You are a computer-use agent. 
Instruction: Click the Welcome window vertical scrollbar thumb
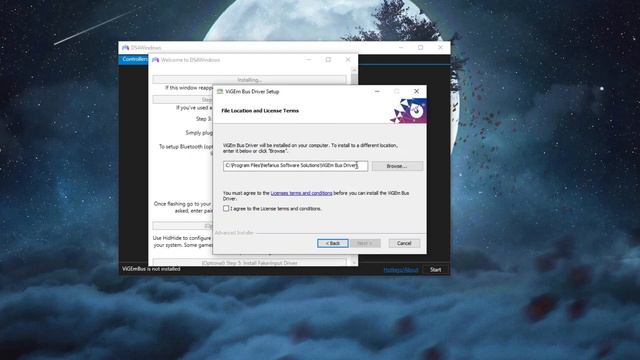[x=354, y=79]
